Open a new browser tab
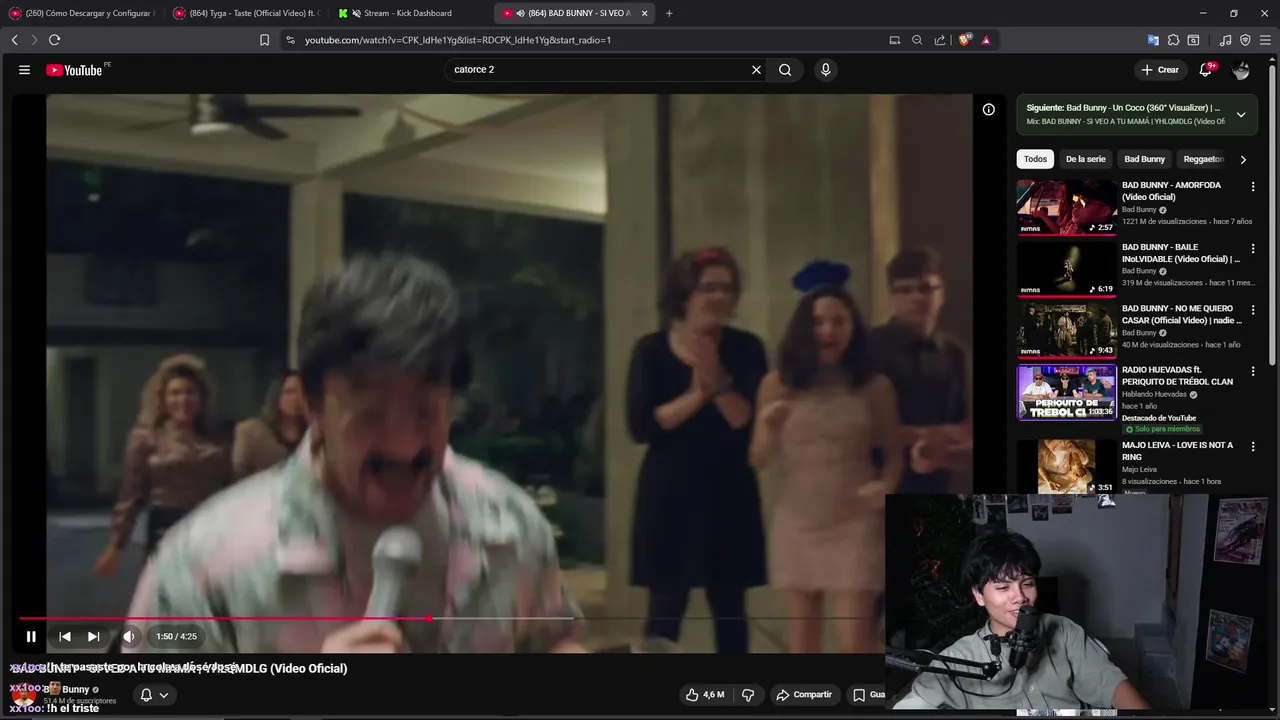This screenshot has width=1280, height=720. [x=669, y=13]
